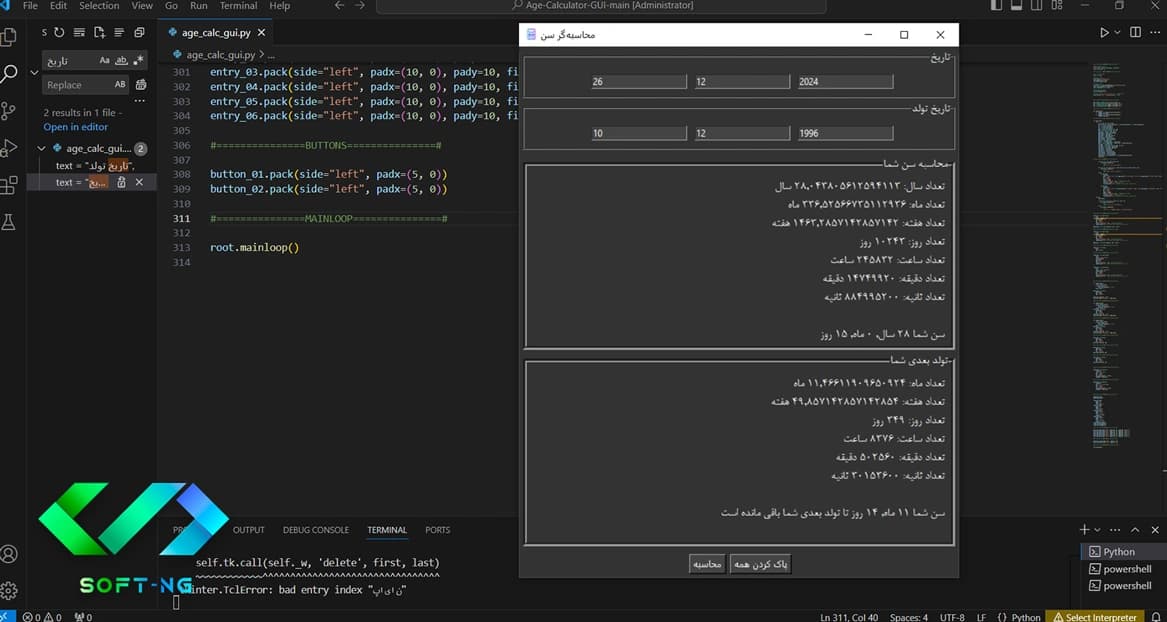Open the run button dropdown arrow
1167x622 pixels.
(x=1117, y=33)
